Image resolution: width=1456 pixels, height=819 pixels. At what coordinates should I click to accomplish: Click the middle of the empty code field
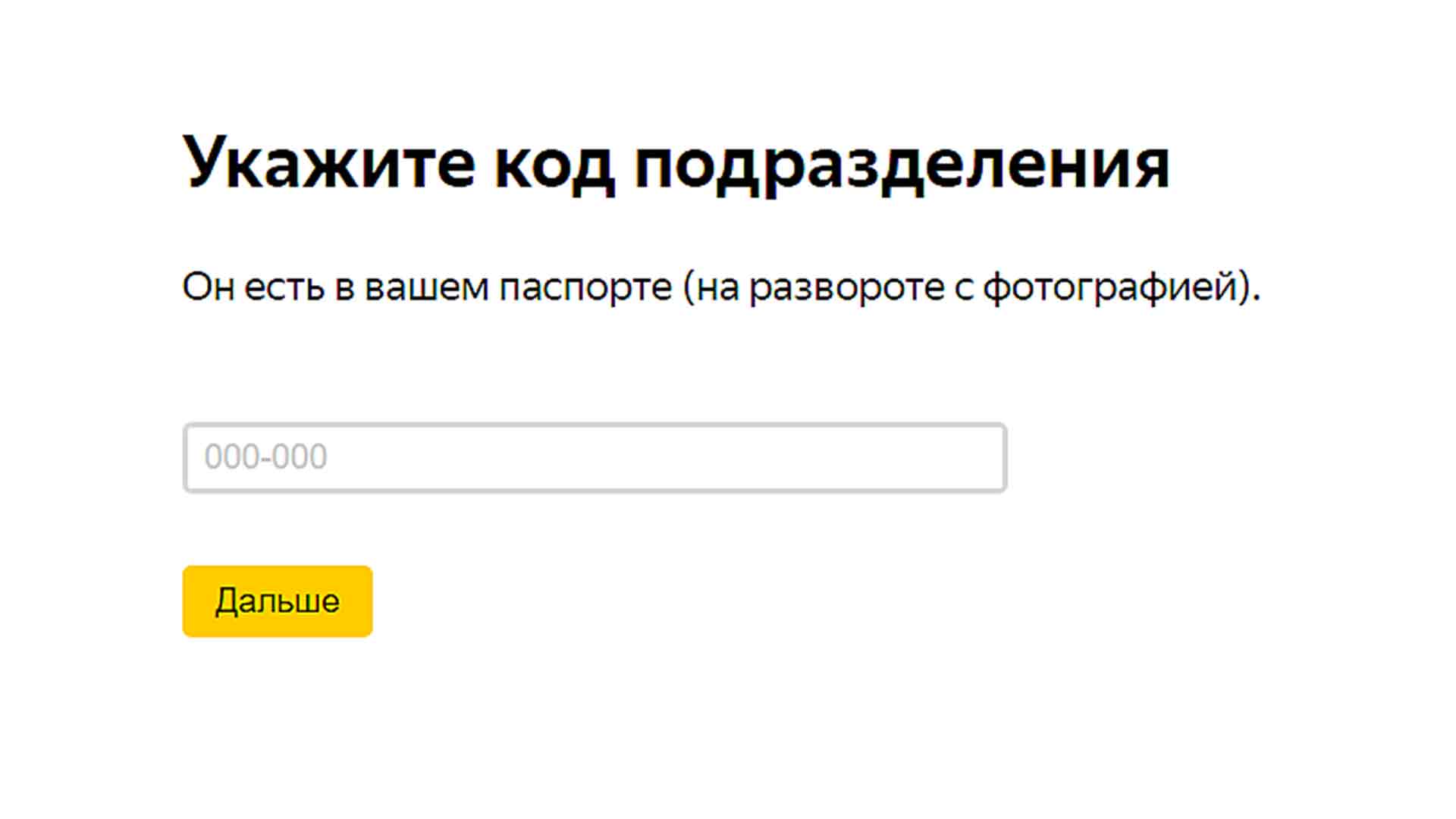tap(595, 457)
